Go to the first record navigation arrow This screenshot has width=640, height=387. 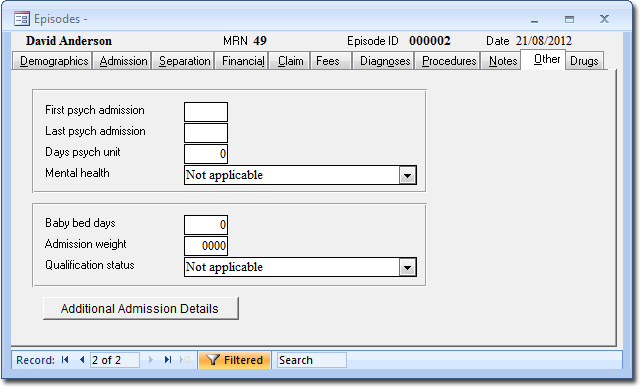[65, 360]
